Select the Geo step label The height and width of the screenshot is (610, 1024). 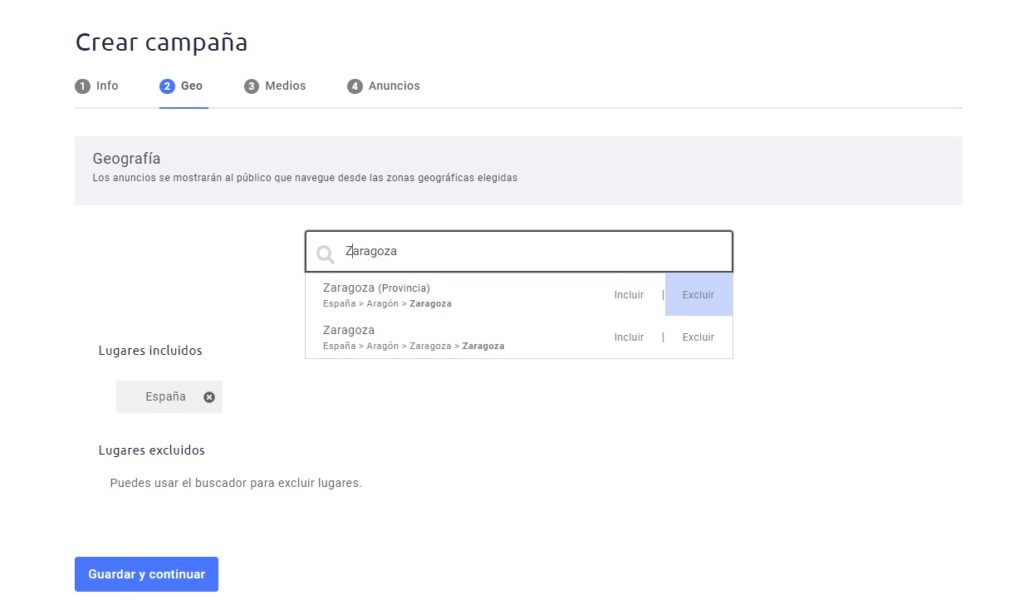192,86
